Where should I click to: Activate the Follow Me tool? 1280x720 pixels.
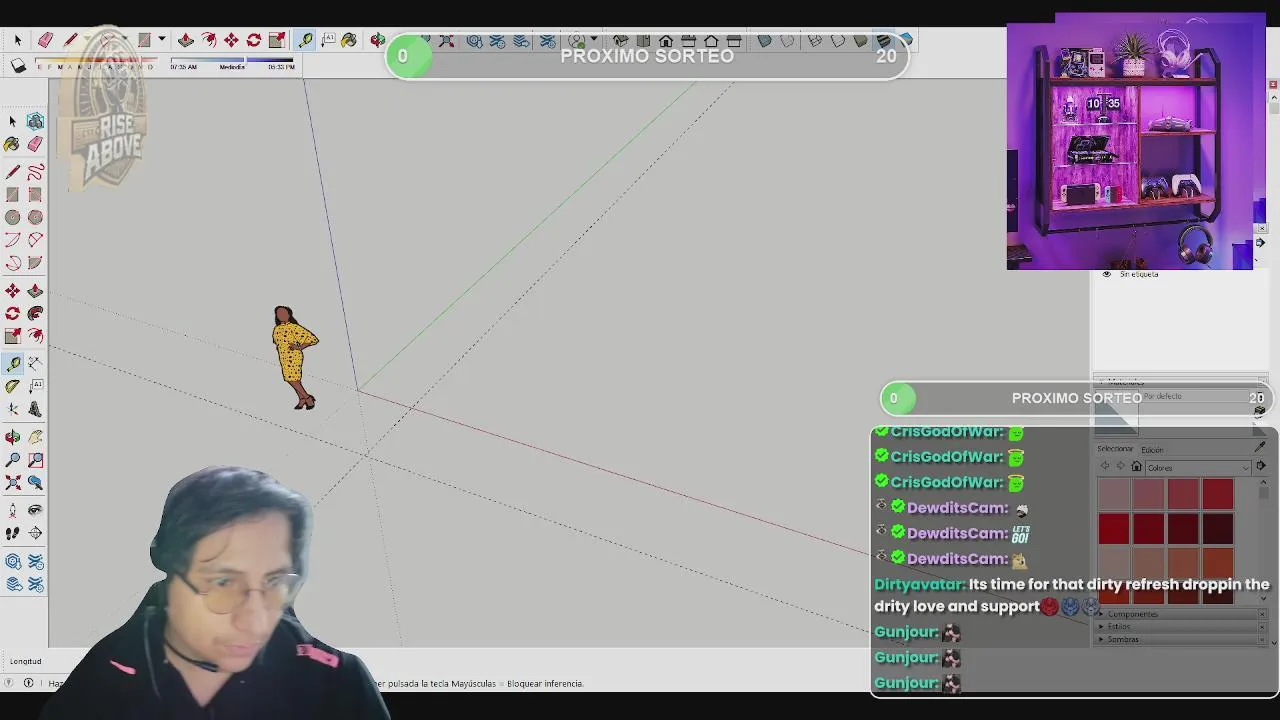tap(35, 314)
